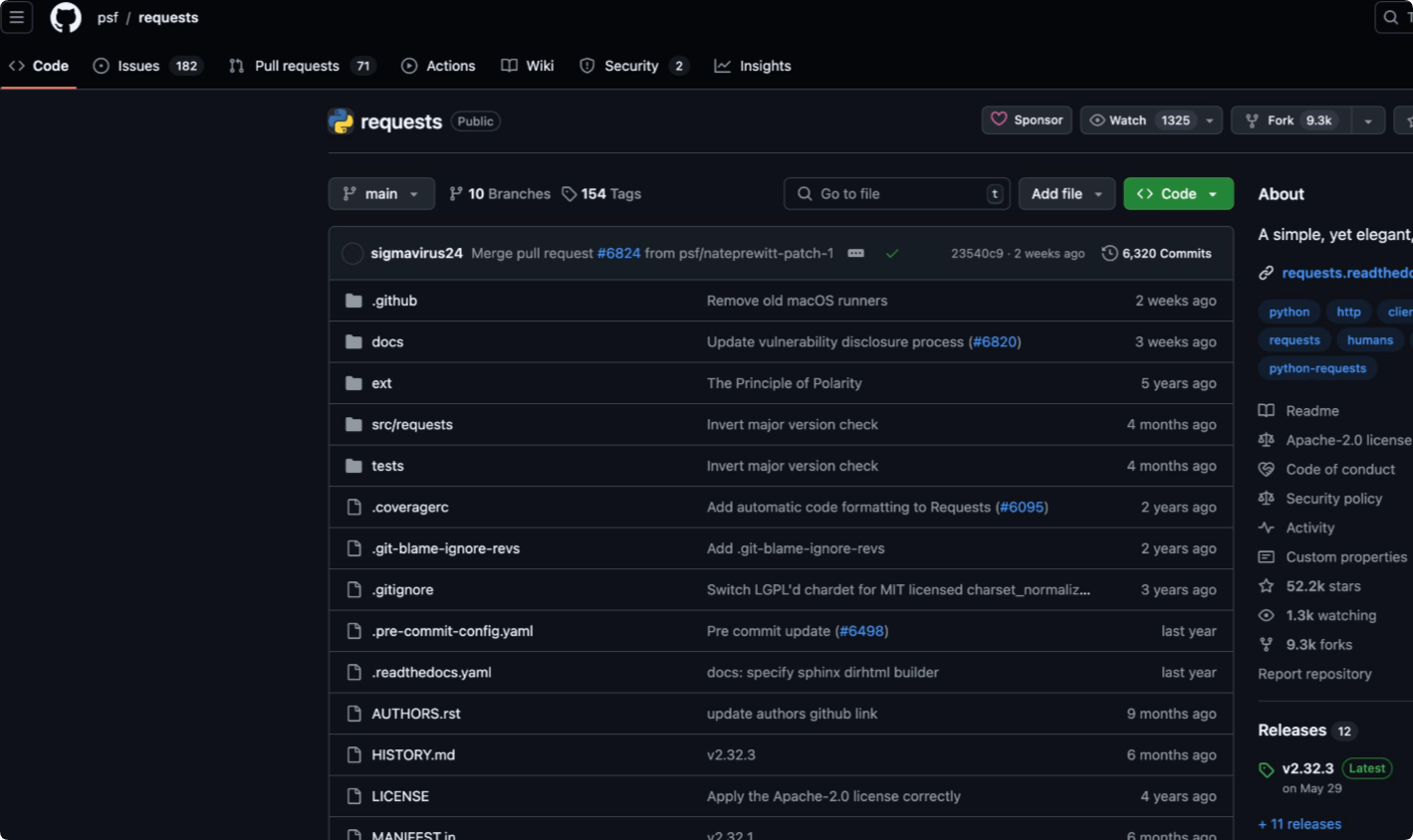Screen dimensions: 1413x840
Task: Expand the commit message ellipsis icon
Action: tap(855, 253)
